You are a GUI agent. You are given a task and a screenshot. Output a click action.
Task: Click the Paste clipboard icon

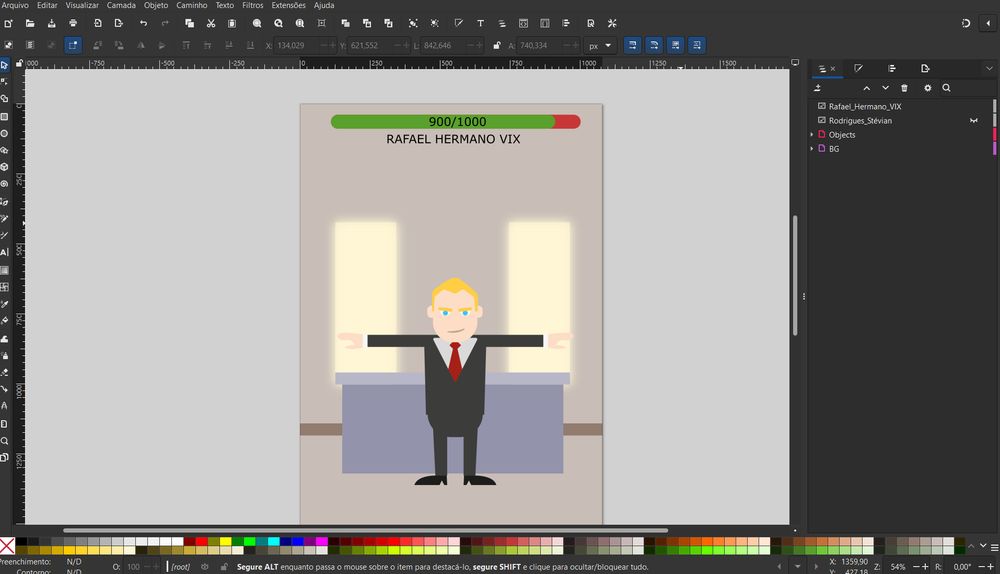[232, 24]
